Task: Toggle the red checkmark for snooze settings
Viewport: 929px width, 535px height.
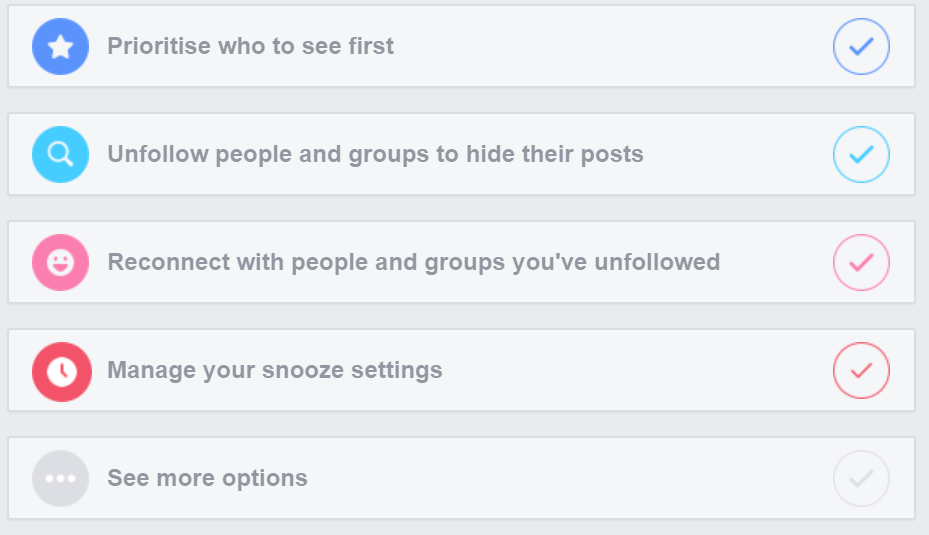Action: pyautogui.click(x=861, y=370)
